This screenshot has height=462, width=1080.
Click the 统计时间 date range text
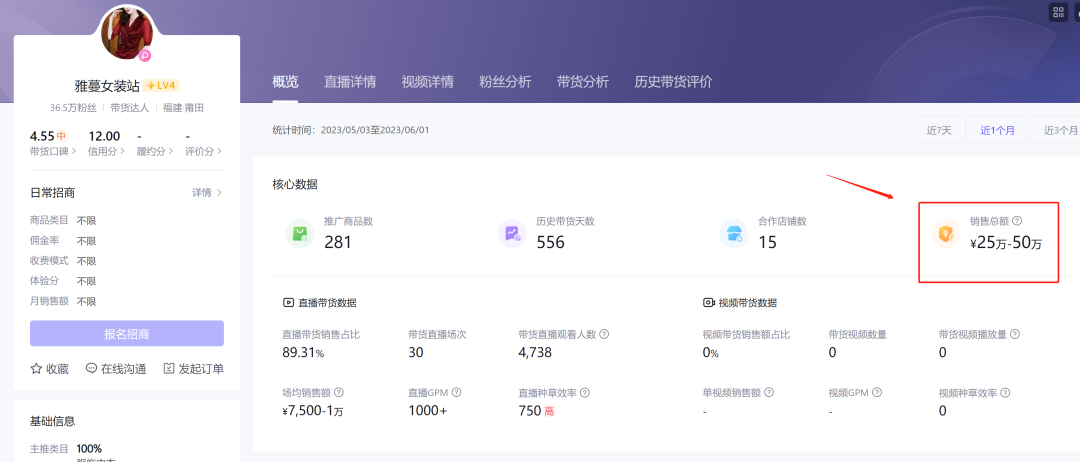click(x=351, y=129)
